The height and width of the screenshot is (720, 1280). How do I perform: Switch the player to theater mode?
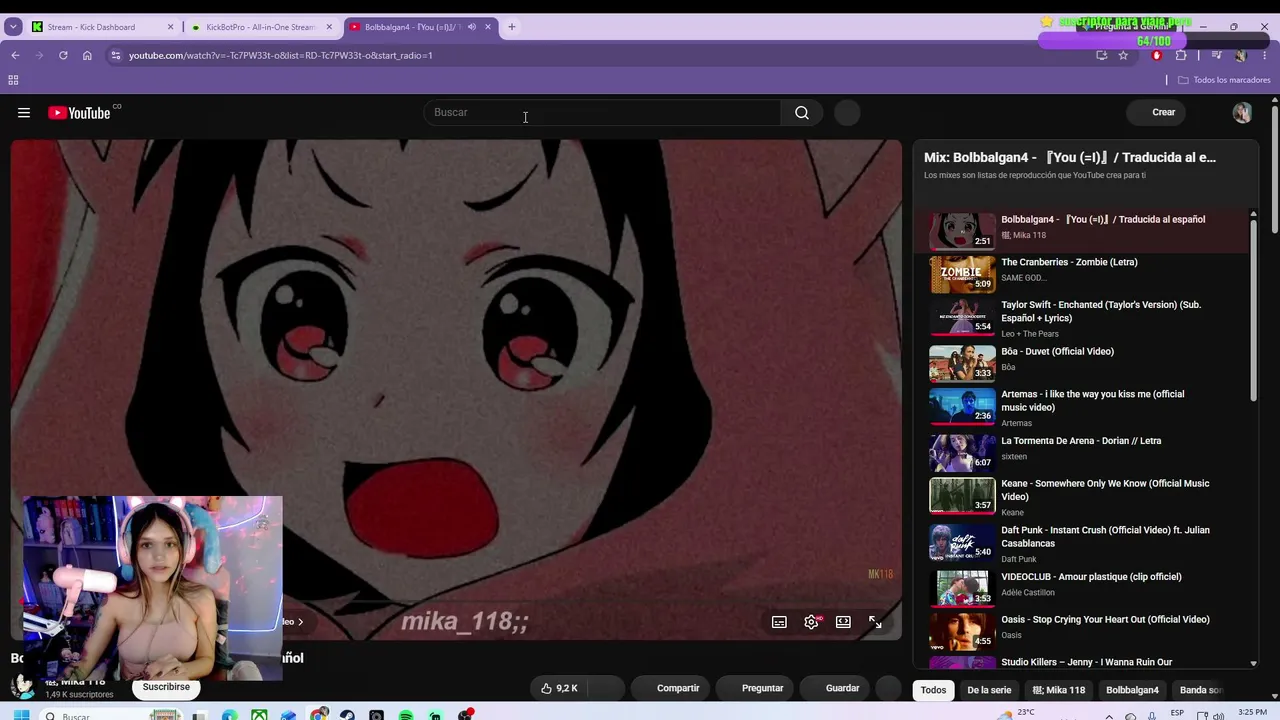click(843, 622)
